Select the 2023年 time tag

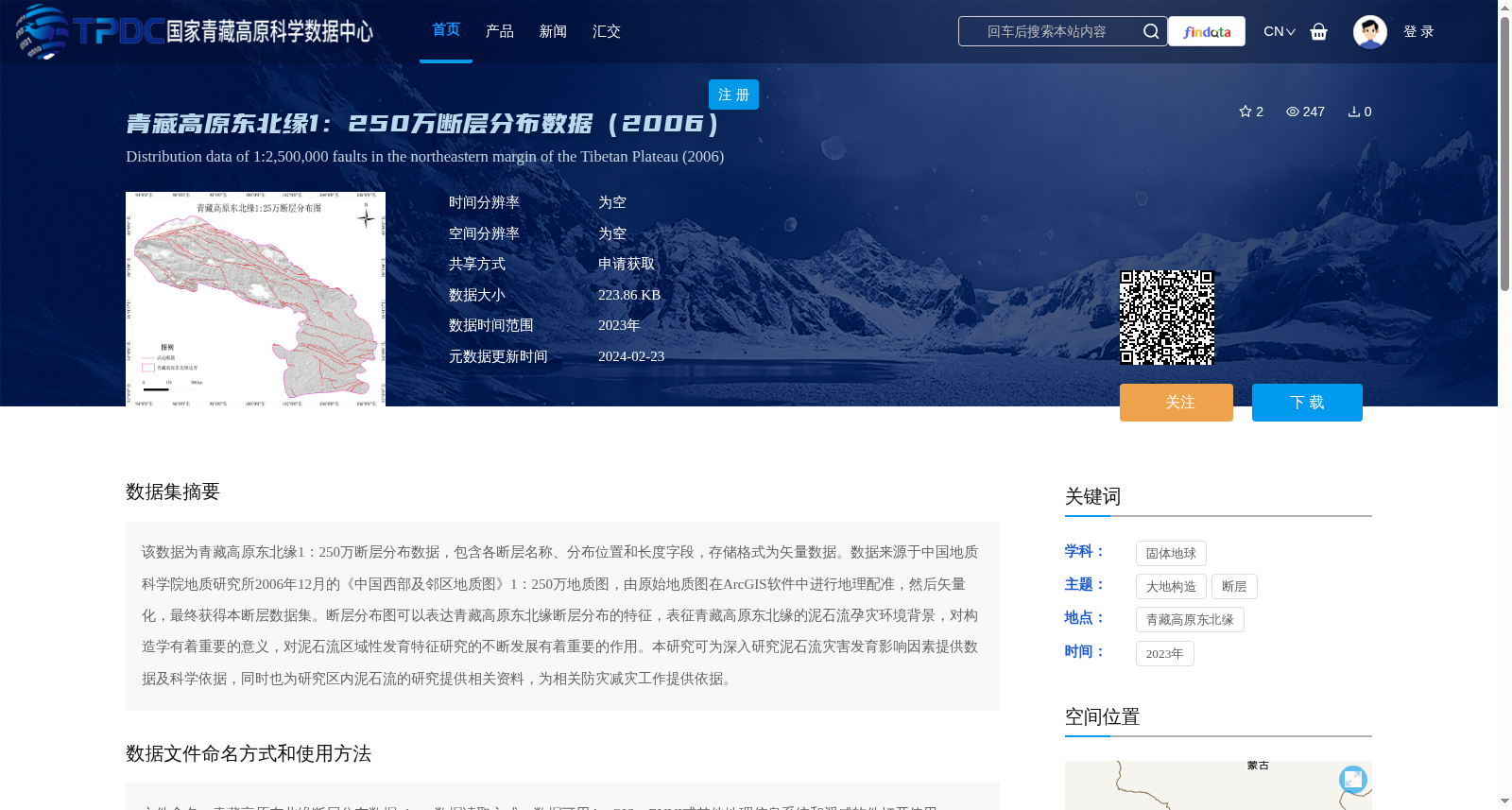(1164, 653)
